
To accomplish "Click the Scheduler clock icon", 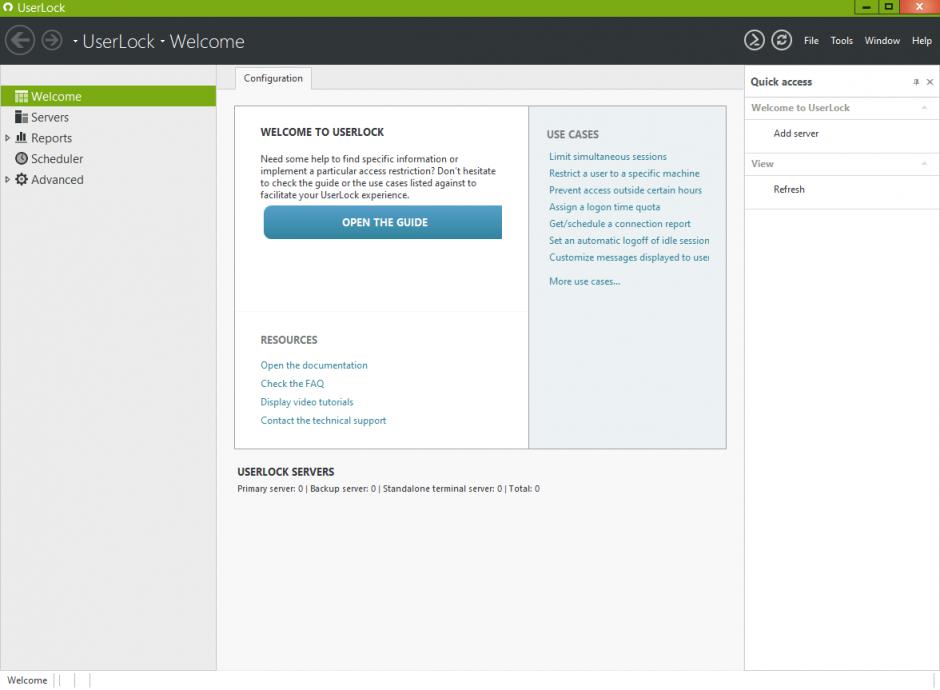I will [x=22, y=158].
